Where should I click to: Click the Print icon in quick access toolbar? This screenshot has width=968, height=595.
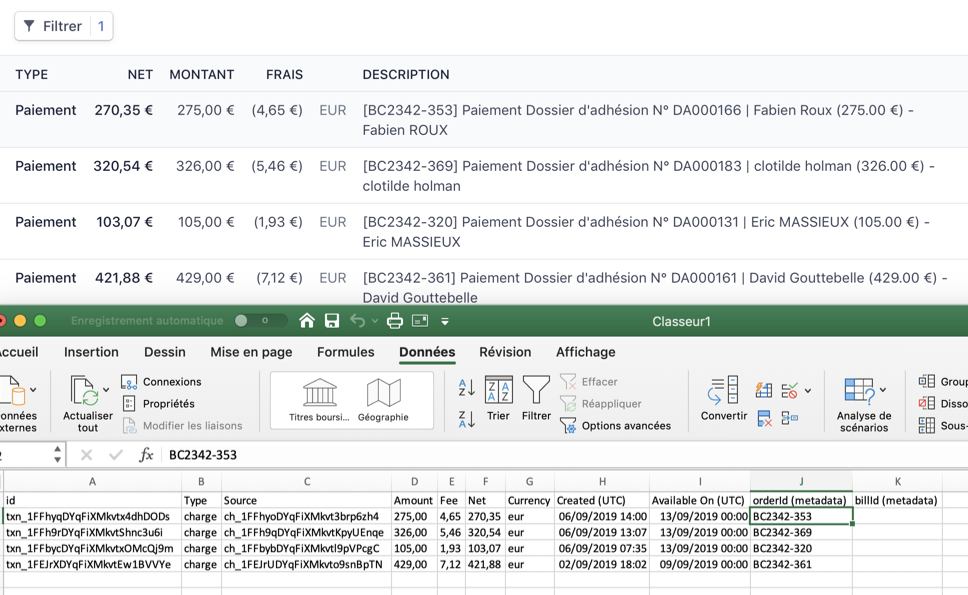click(395, 321)
